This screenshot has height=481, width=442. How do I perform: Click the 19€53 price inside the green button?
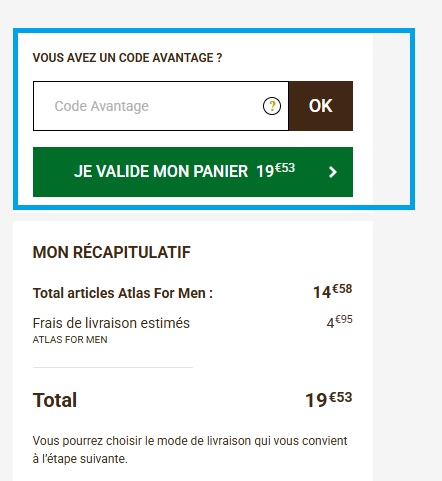(275, 170)
